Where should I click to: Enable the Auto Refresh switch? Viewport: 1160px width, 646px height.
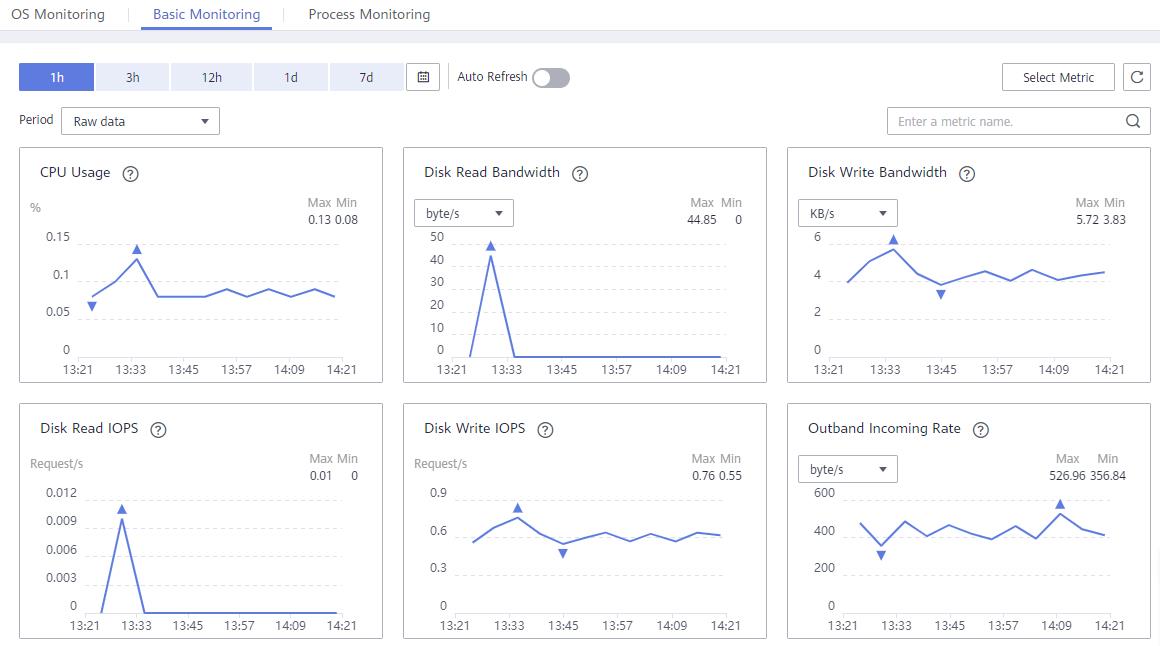(x=551, y=78)
